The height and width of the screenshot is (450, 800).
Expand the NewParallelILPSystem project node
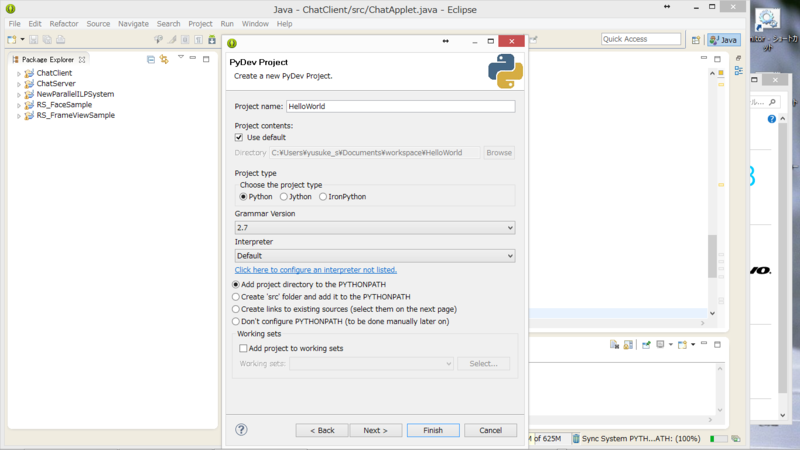tap(19, 95)
